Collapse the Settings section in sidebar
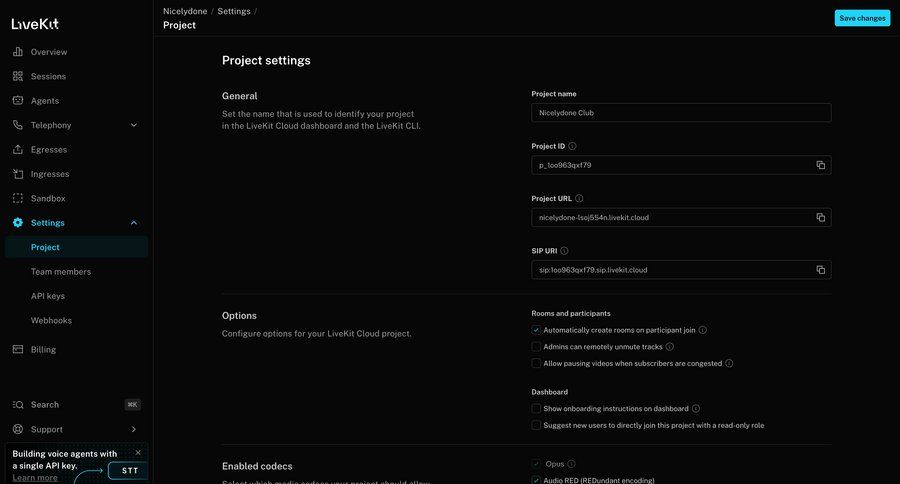 coord(134,223)
